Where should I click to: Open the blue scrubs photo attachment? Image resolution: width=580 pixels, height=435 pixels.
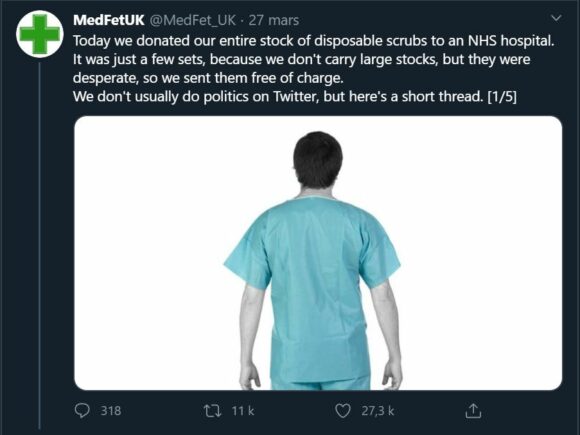tap(318, 253)
